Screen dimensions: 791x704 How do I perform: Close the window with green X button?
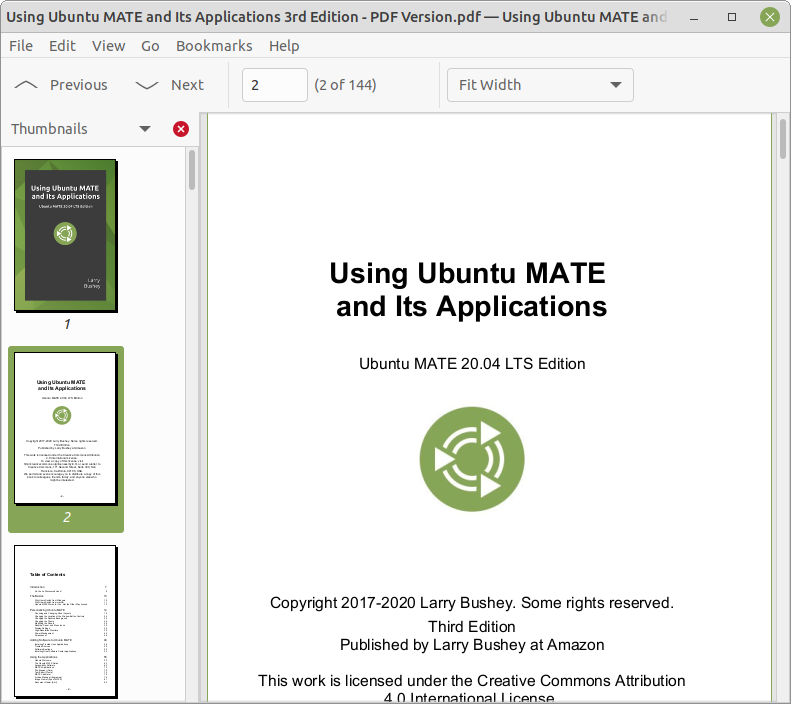pos(770,18)
